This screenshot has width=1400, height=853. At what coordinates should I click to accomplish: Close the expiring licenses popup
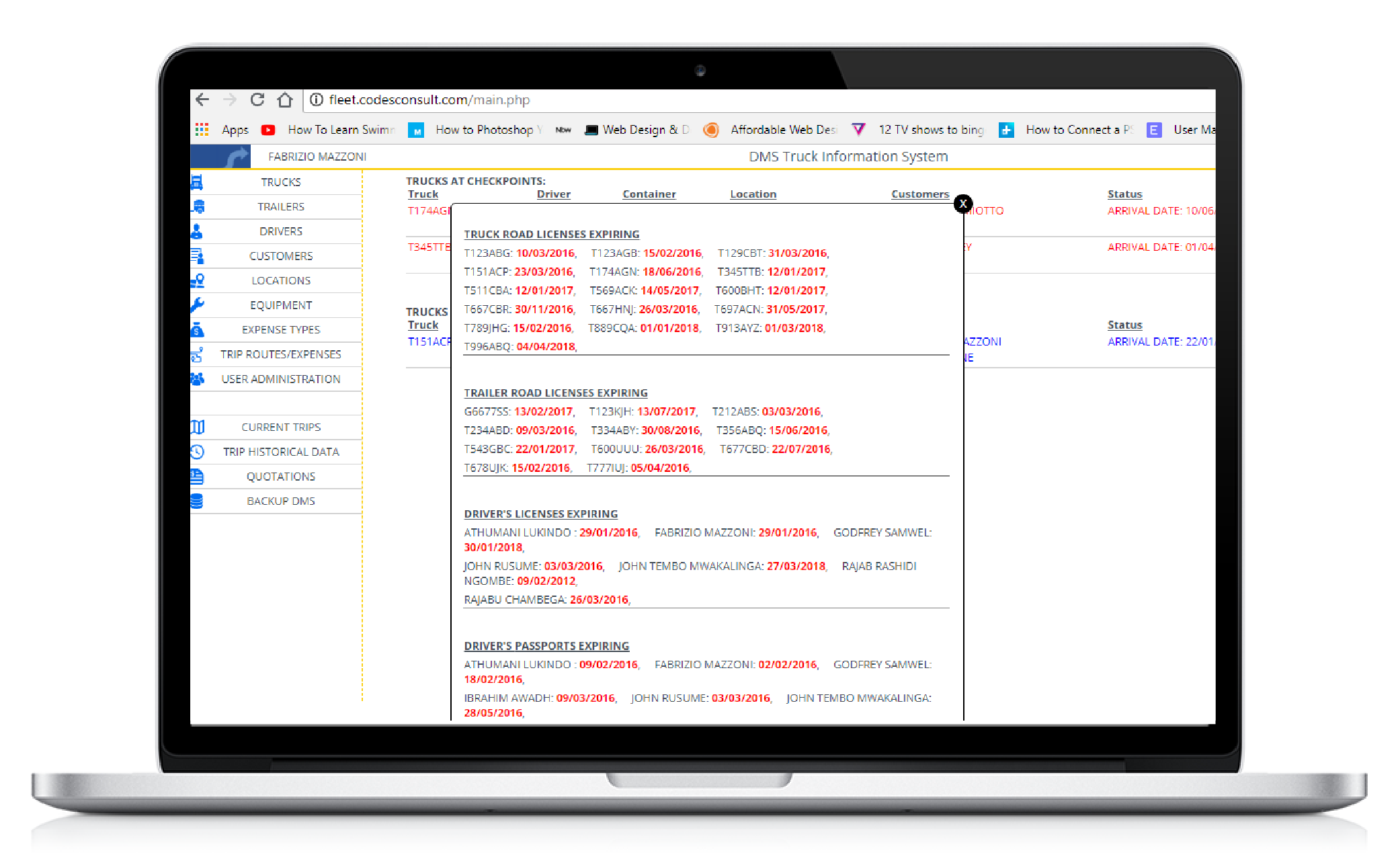coord(962,203)
